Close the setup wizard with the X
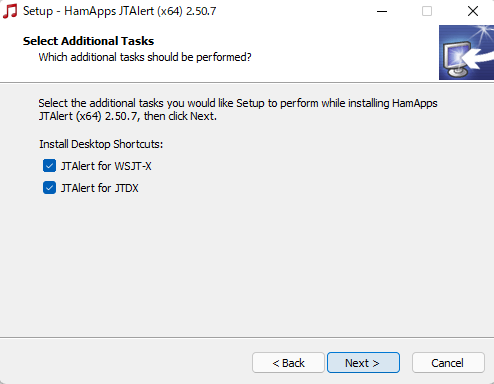 tap(473, 11)
